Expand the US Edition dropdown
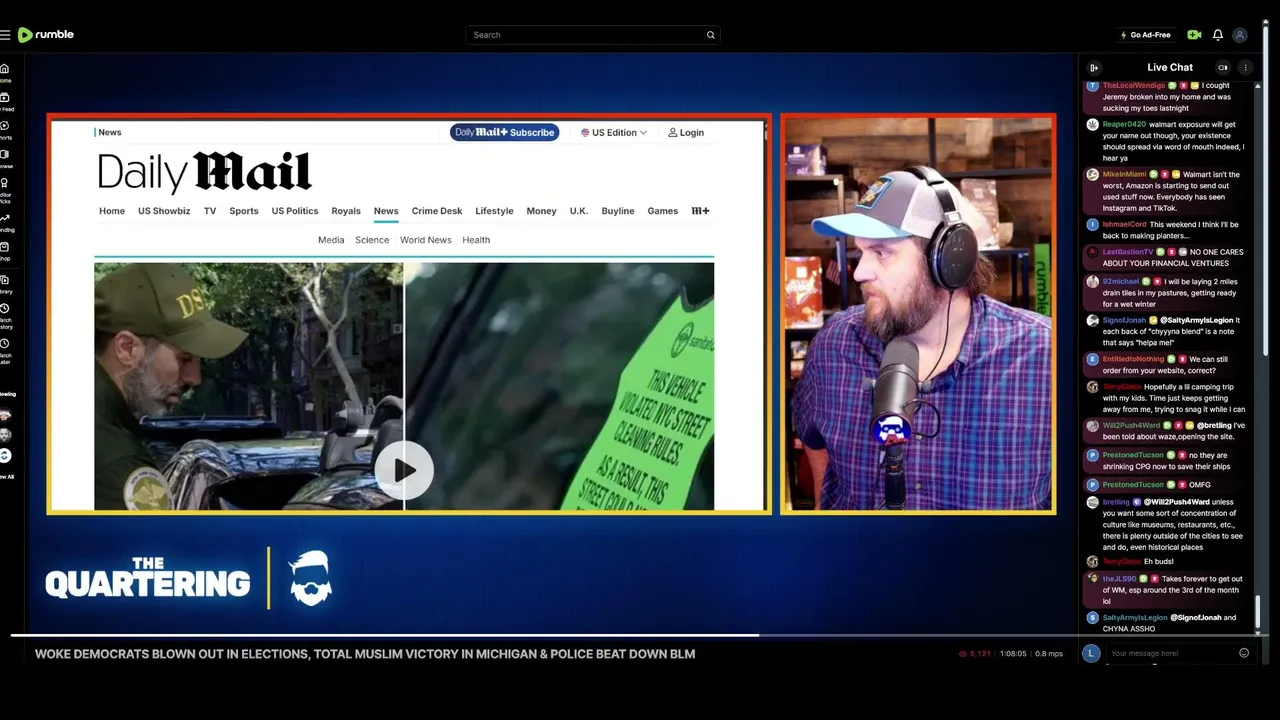Image resolution: width=1280 pixels, height=720 pixels. tap(614, 132)
